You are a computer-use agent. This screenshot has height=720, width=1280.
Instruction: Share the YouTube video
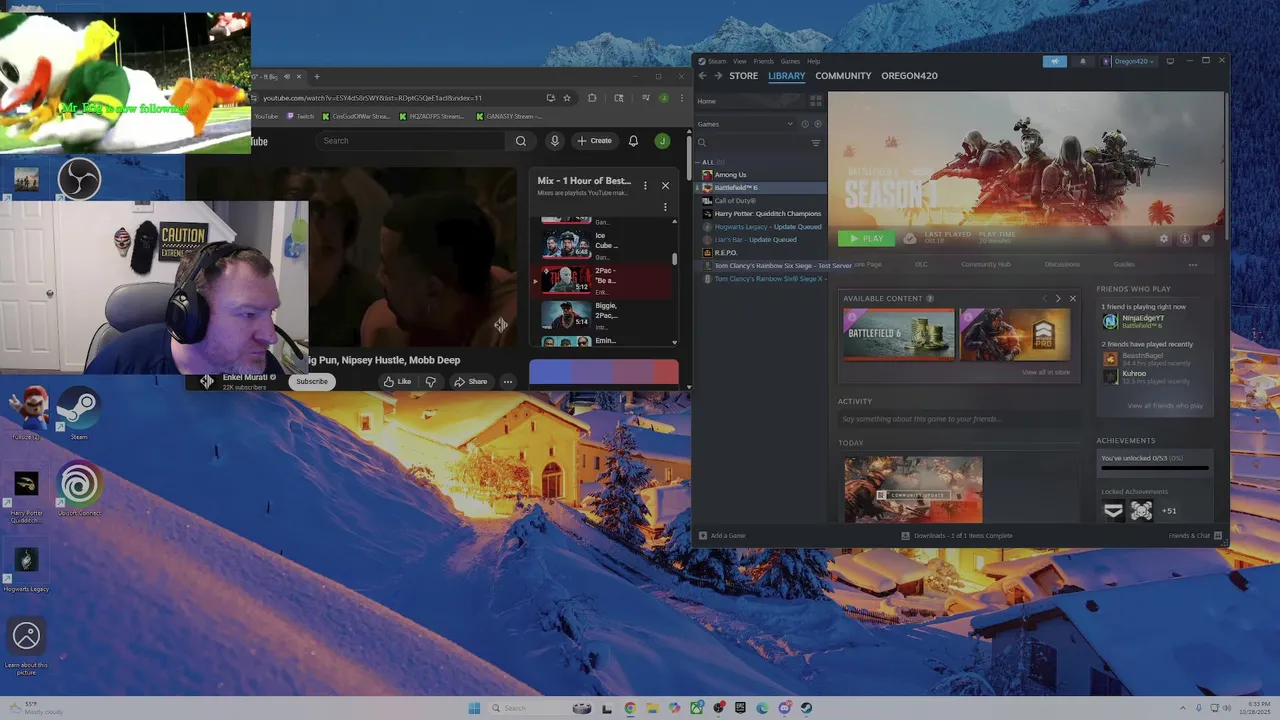point(470,381)
